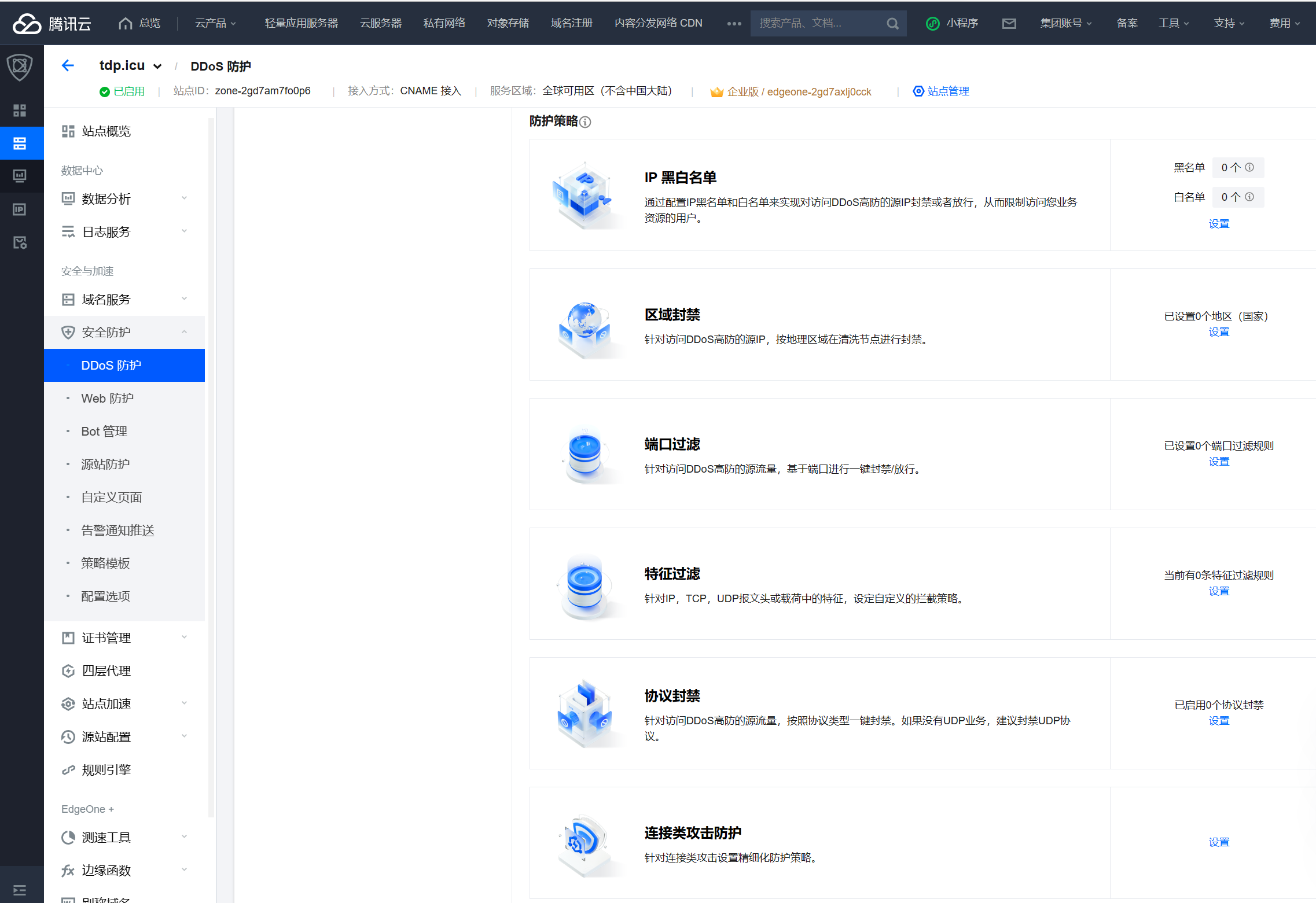Viewport: 1316px width, 903px height.
Task: Click 设置 for 特征过滤
Action: (1219, 591)
